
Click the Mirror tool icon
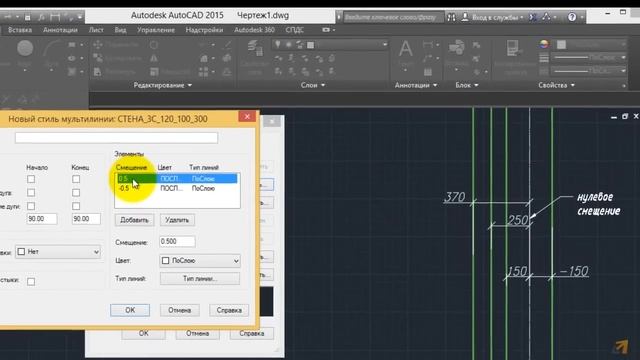[154, 58]
